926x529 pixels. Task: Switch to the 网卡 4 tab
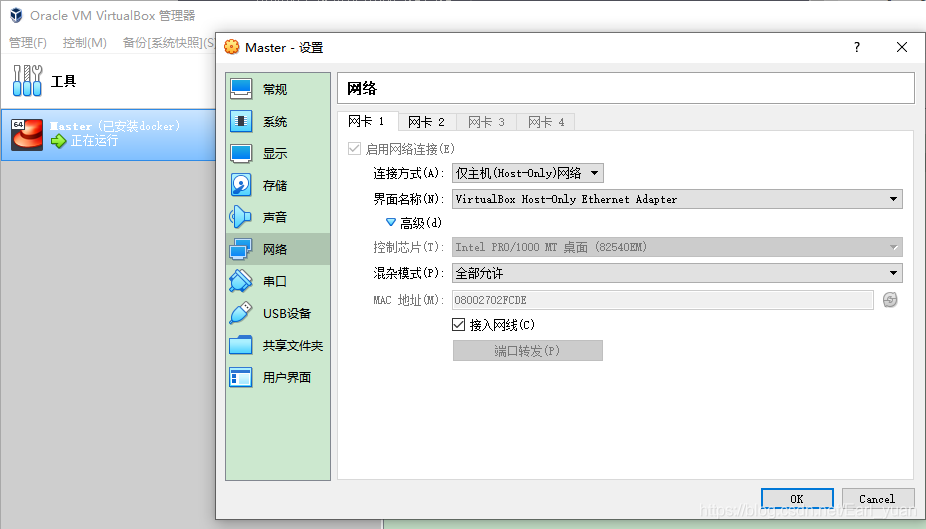(x=546, y=122)
